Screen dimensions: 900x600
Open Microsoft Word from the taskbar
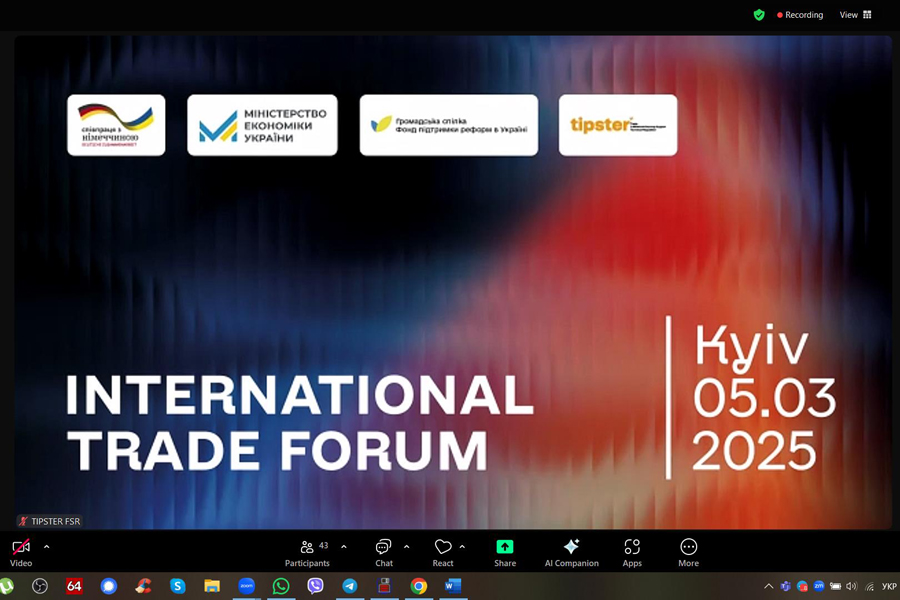pos(453,586)
